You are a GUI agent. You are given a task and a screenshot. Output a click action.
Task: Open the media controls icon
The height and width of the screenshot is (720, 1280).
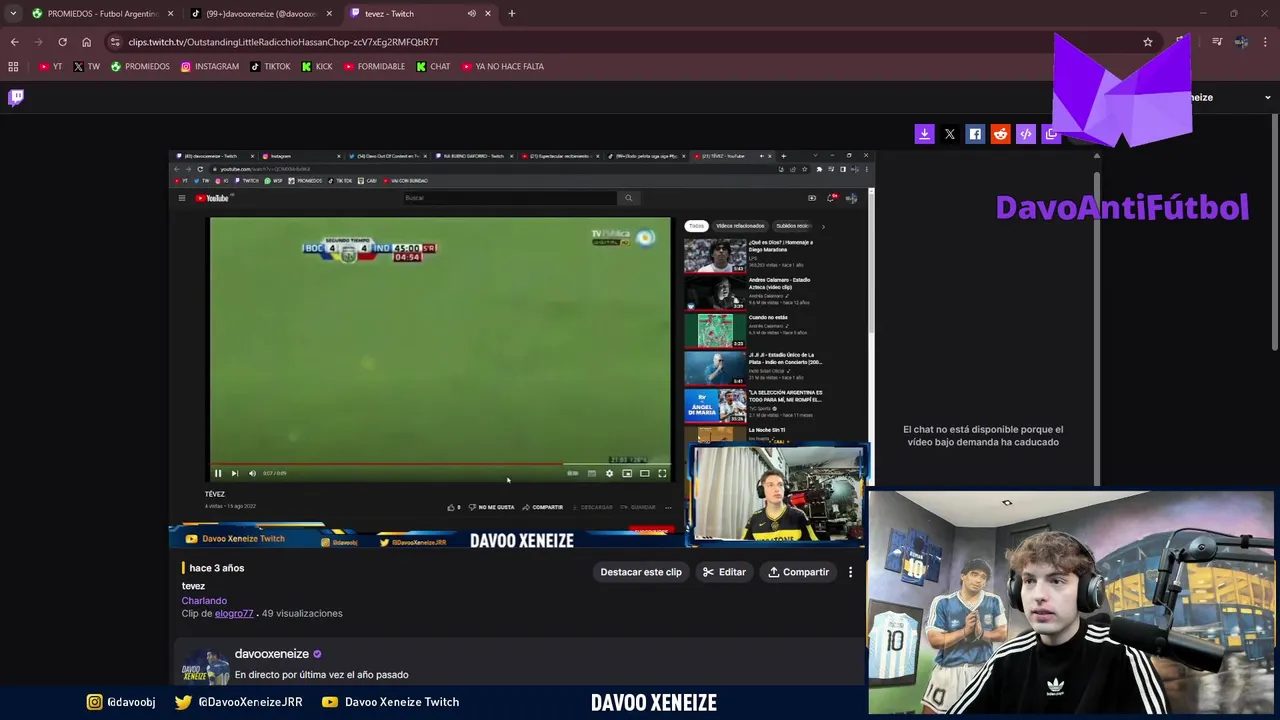point(1217,42)
